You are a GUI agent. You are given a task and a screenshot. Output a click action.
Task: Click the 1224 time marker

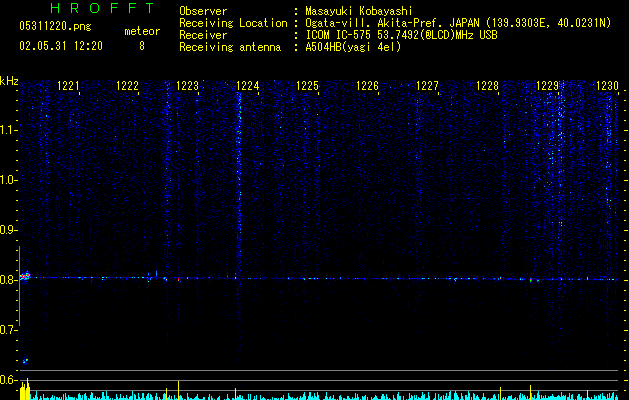(x=248, y=86)
